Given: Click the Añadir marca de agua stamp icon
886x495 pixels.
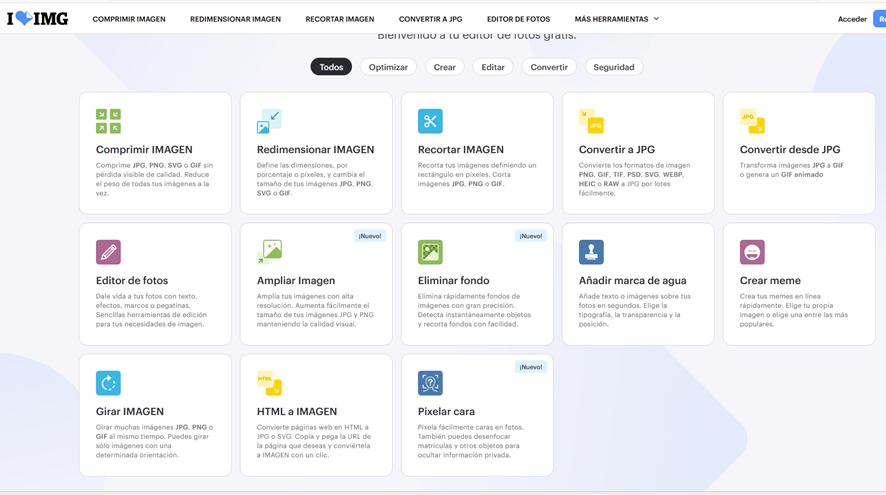Looking at the screenshot, I should point(591,252).
